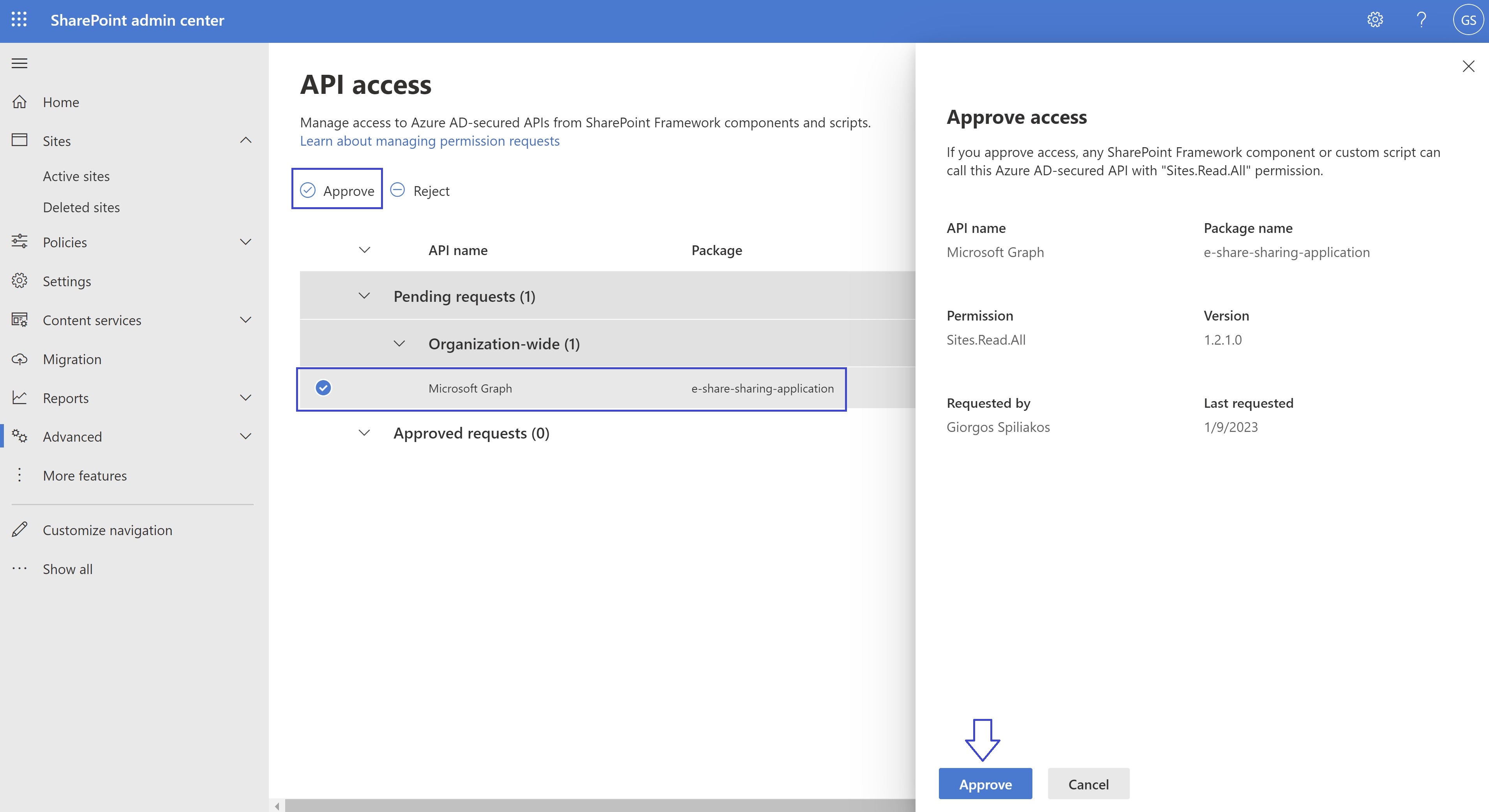Open Active sites page
Screen dimensions: 1489x812
click(76, 176)
